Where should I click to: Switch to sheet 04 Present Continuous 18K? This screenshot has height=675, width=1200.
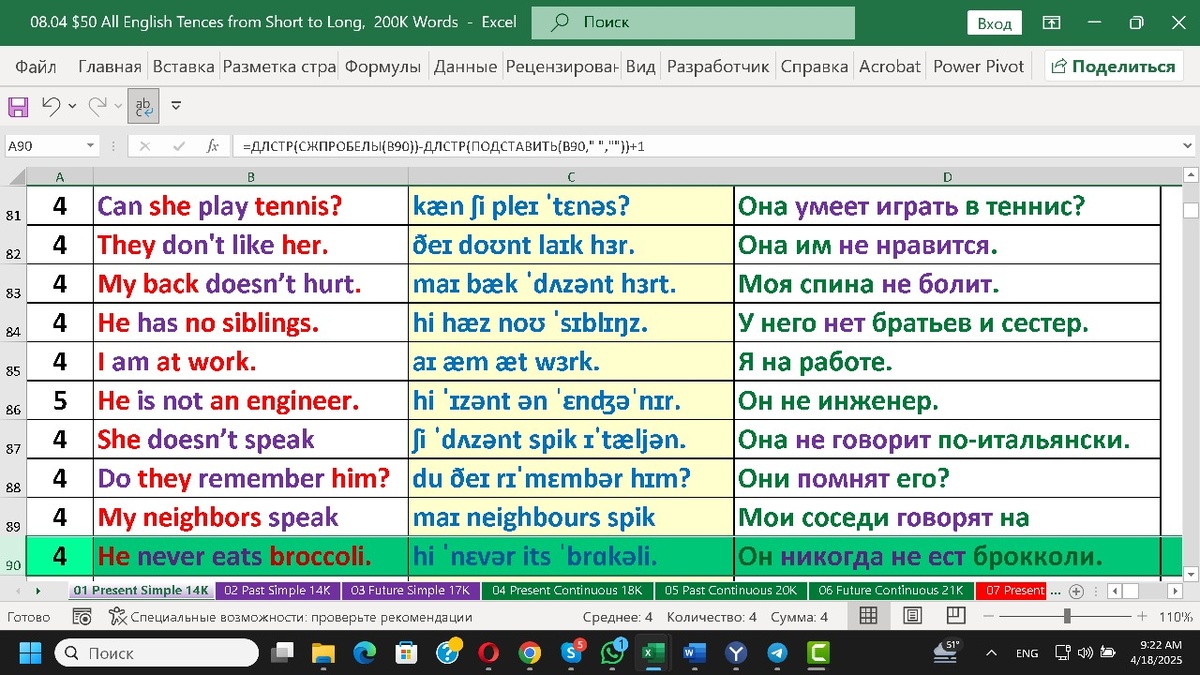point(567,590)
